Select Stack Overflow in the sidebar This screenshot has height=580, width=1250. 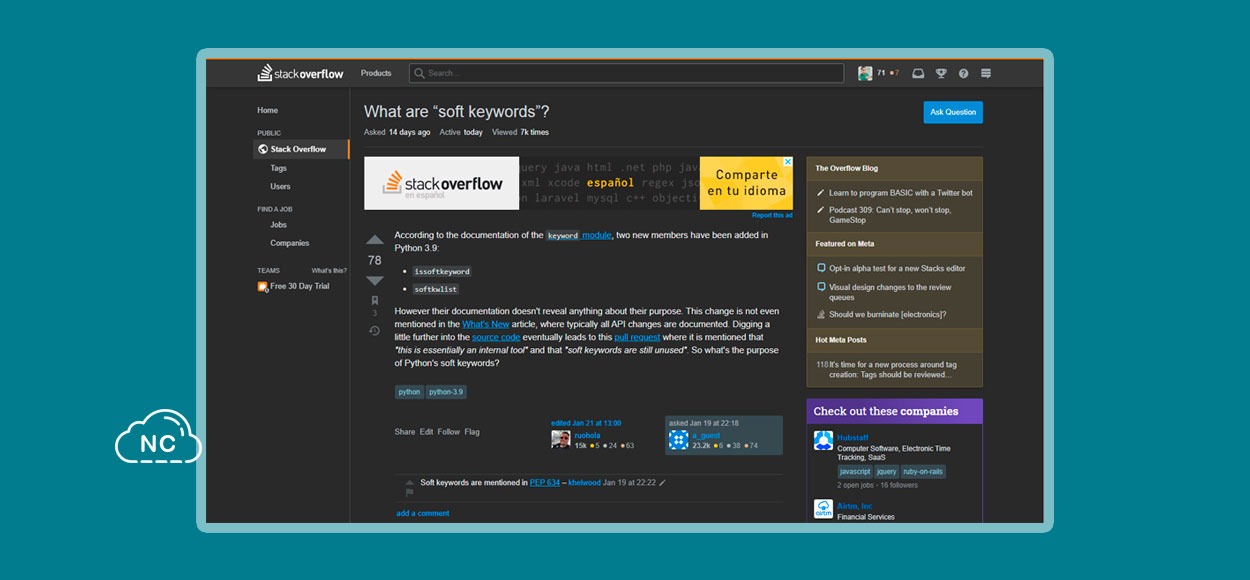coord(301,149)
